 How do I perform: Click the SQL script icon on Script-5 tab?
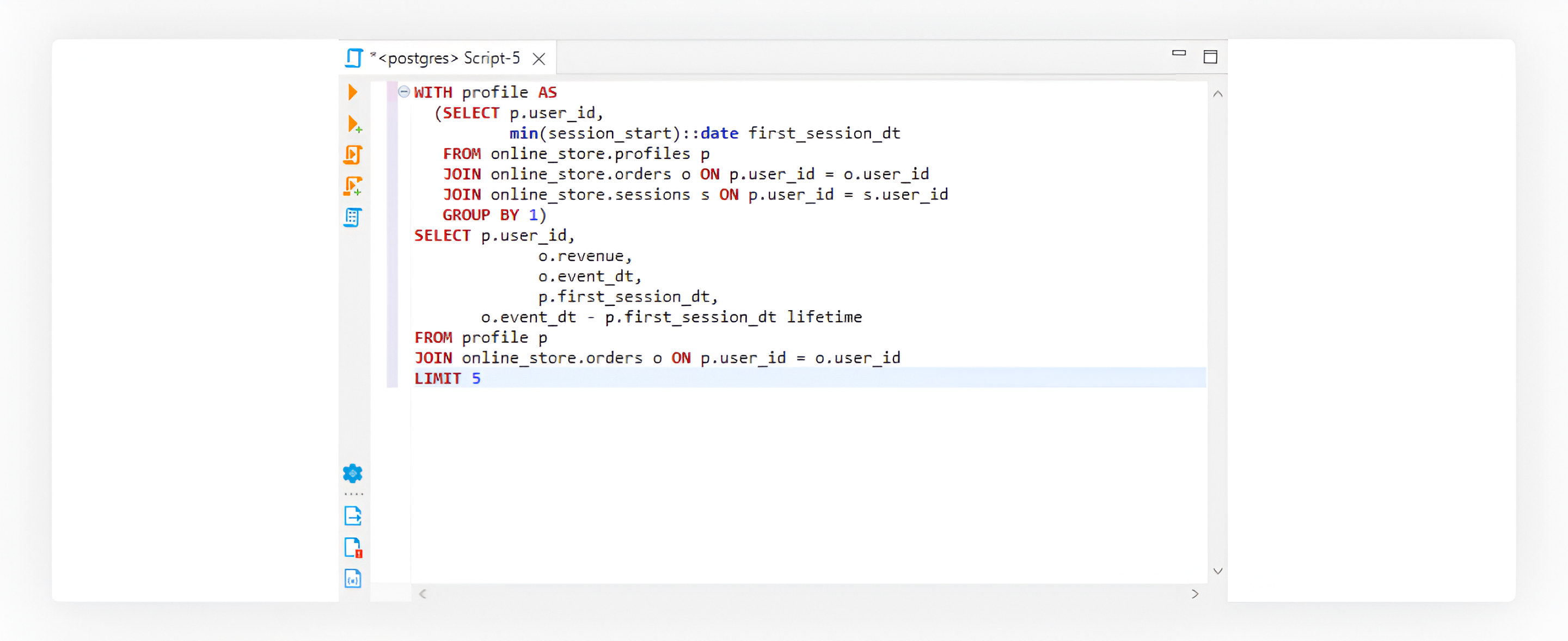pos(354,58)
